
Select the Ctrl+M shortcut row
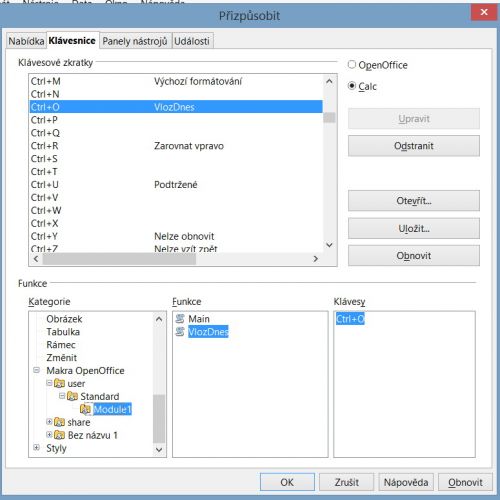click(x=176, y=81)
